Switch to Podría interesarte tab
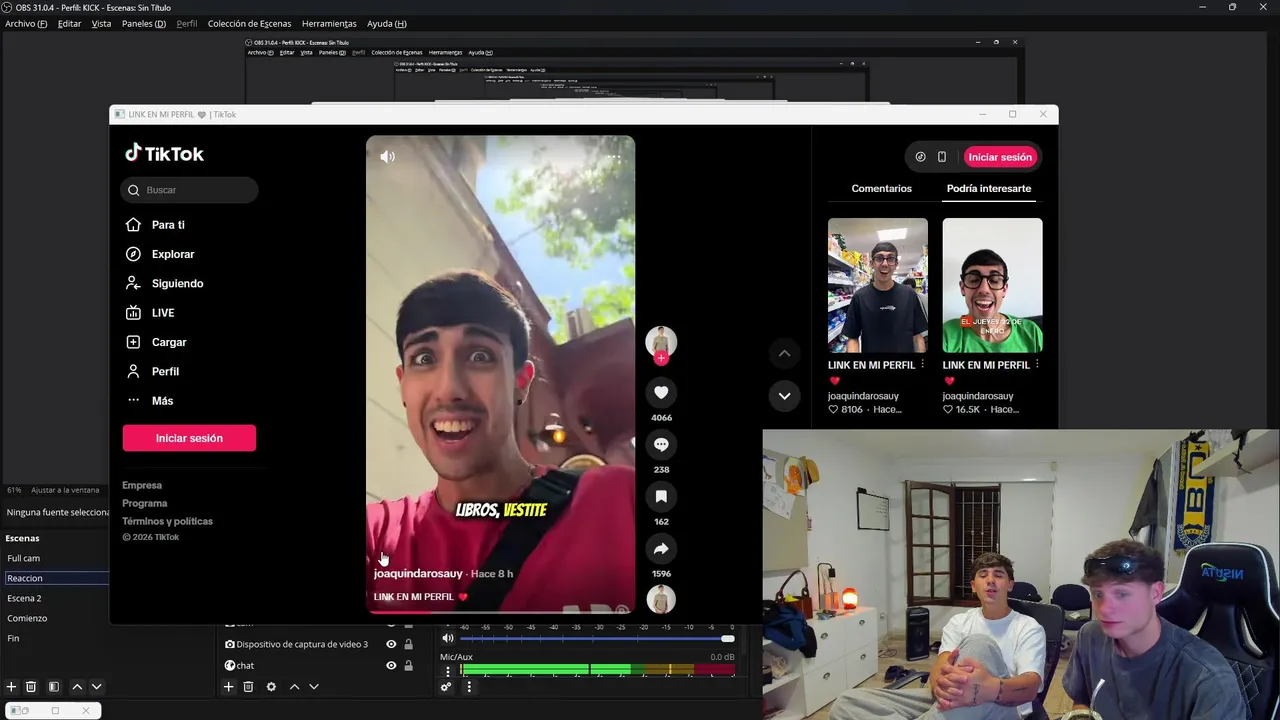Screen dimensions: 1280x720 pyautogui.click(x=989, y=188)
